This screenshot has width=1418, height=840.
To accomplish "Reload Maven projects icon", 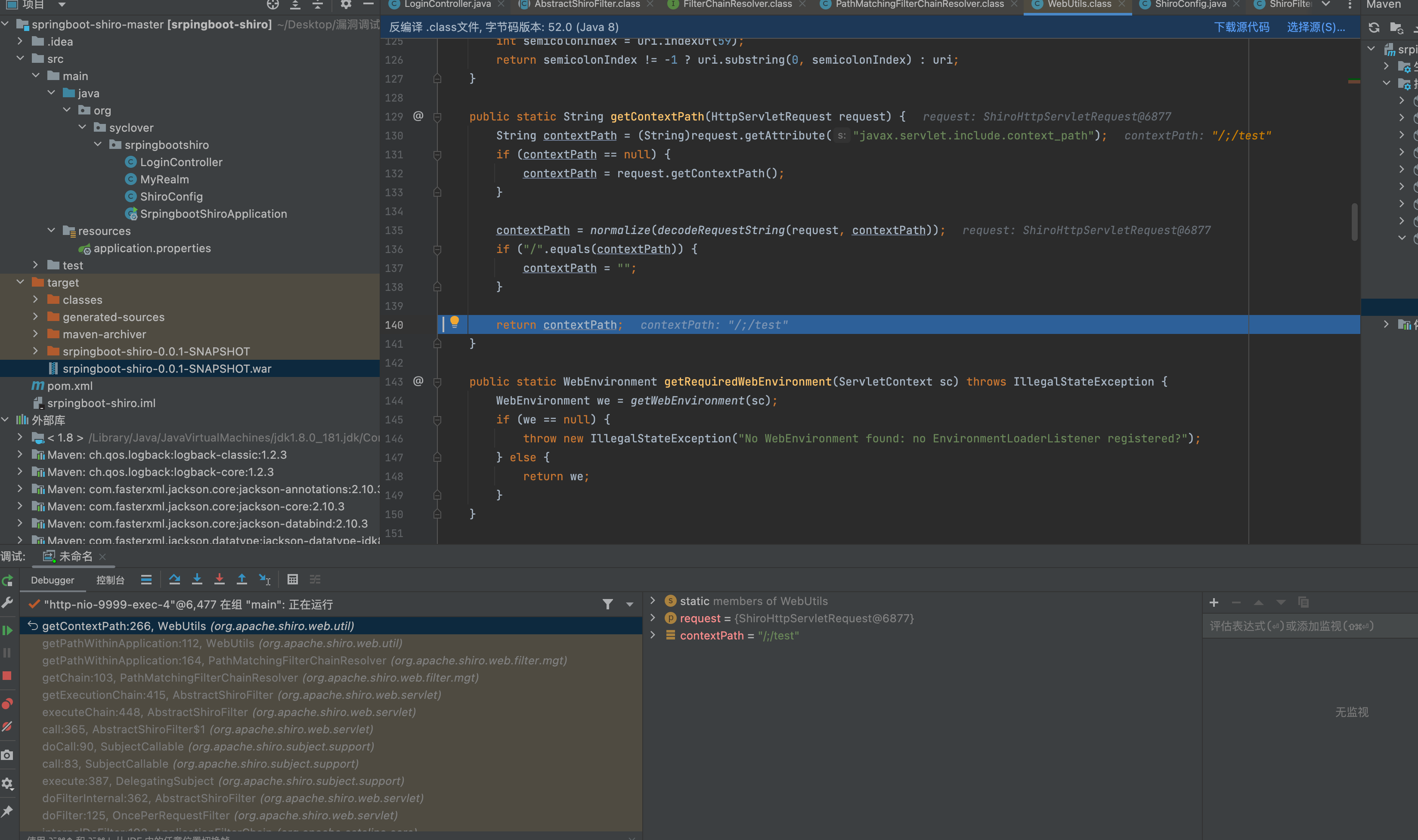I will pyautogui.click(x=1374, y=27).
